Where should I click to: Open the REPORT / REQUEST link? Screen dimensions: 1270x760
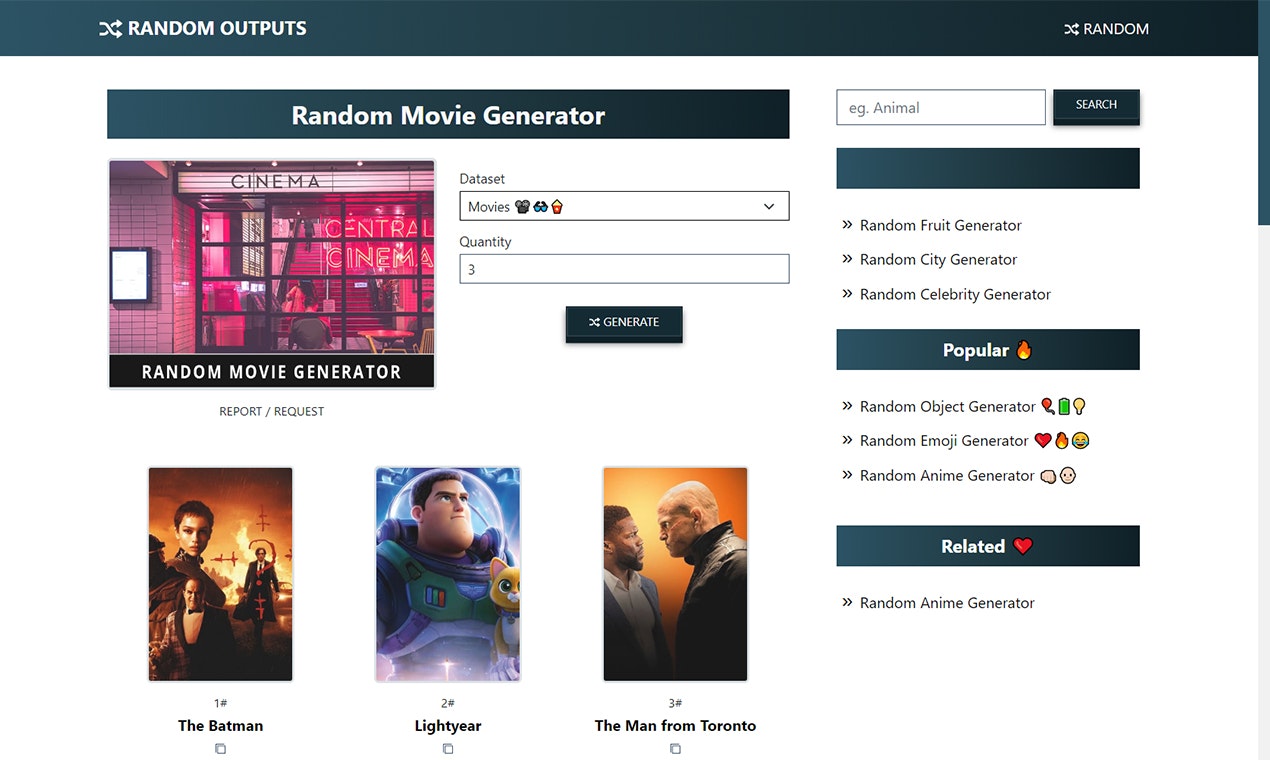click(x=272, y=411)
